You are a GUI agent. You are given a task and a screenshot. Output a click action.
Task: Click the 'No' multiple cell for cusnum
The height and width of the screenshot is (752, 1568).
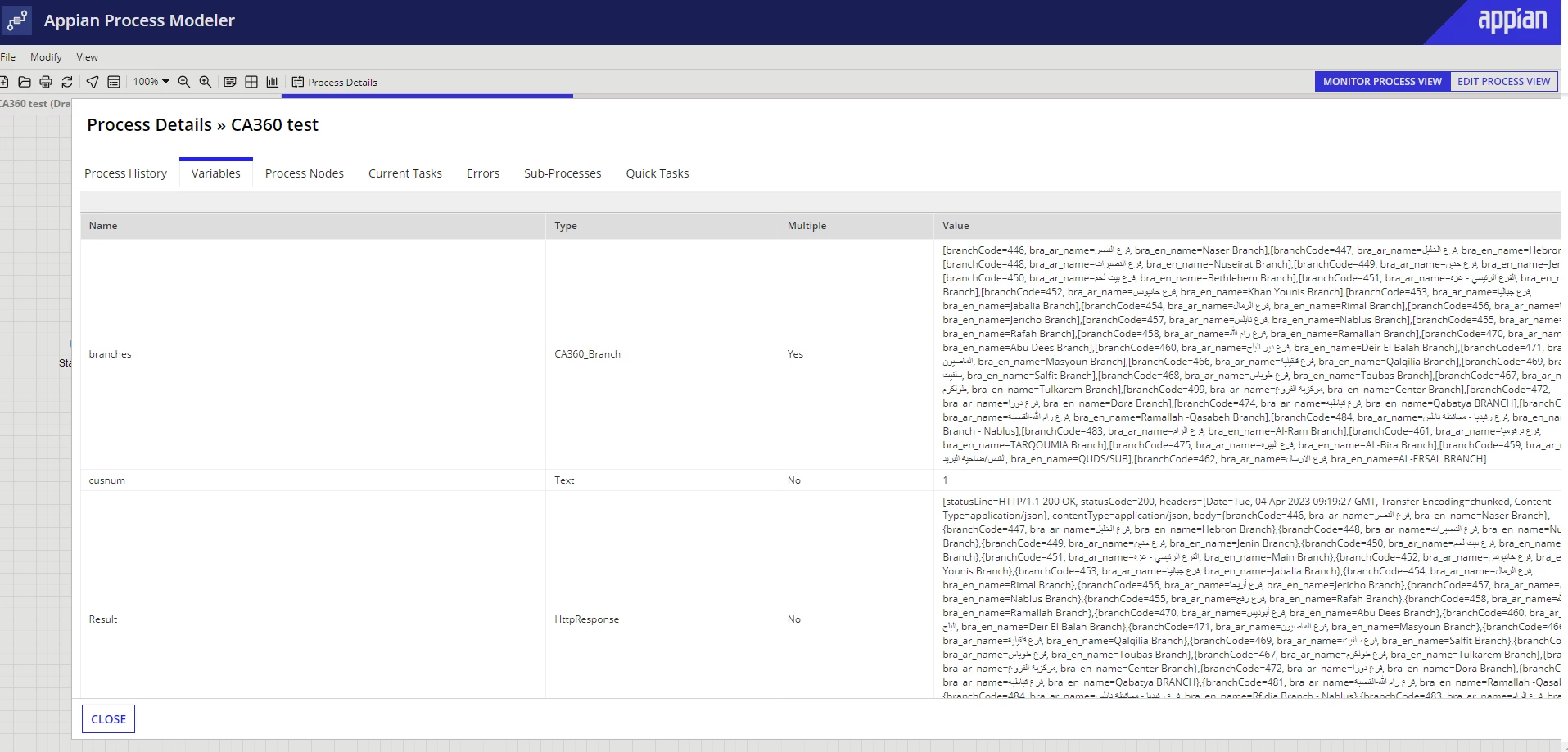click(856, 480)
